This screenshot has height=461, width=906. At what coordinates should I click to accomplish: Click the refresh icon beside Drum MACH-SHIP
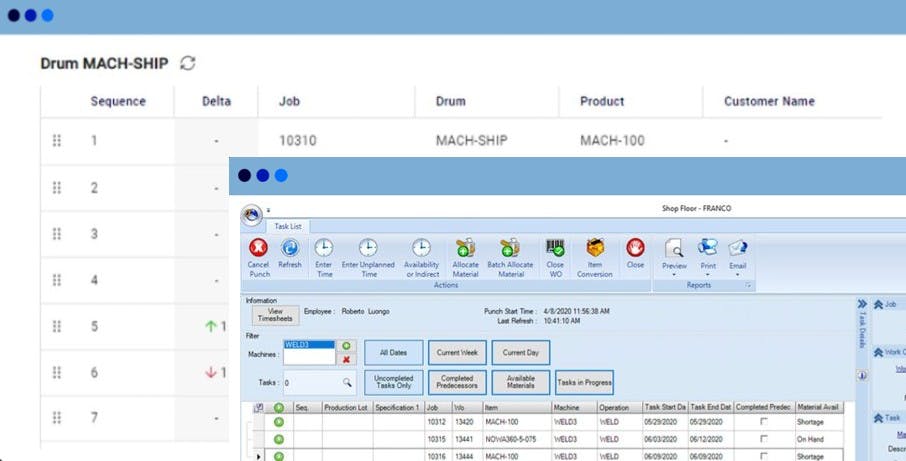(188, 63)
